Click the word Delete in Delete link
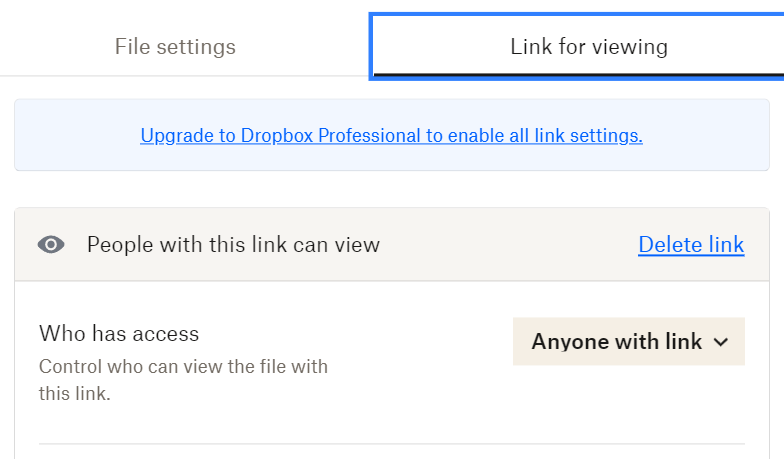The height and width of the screenshot is (459, 784). point(670,244)
